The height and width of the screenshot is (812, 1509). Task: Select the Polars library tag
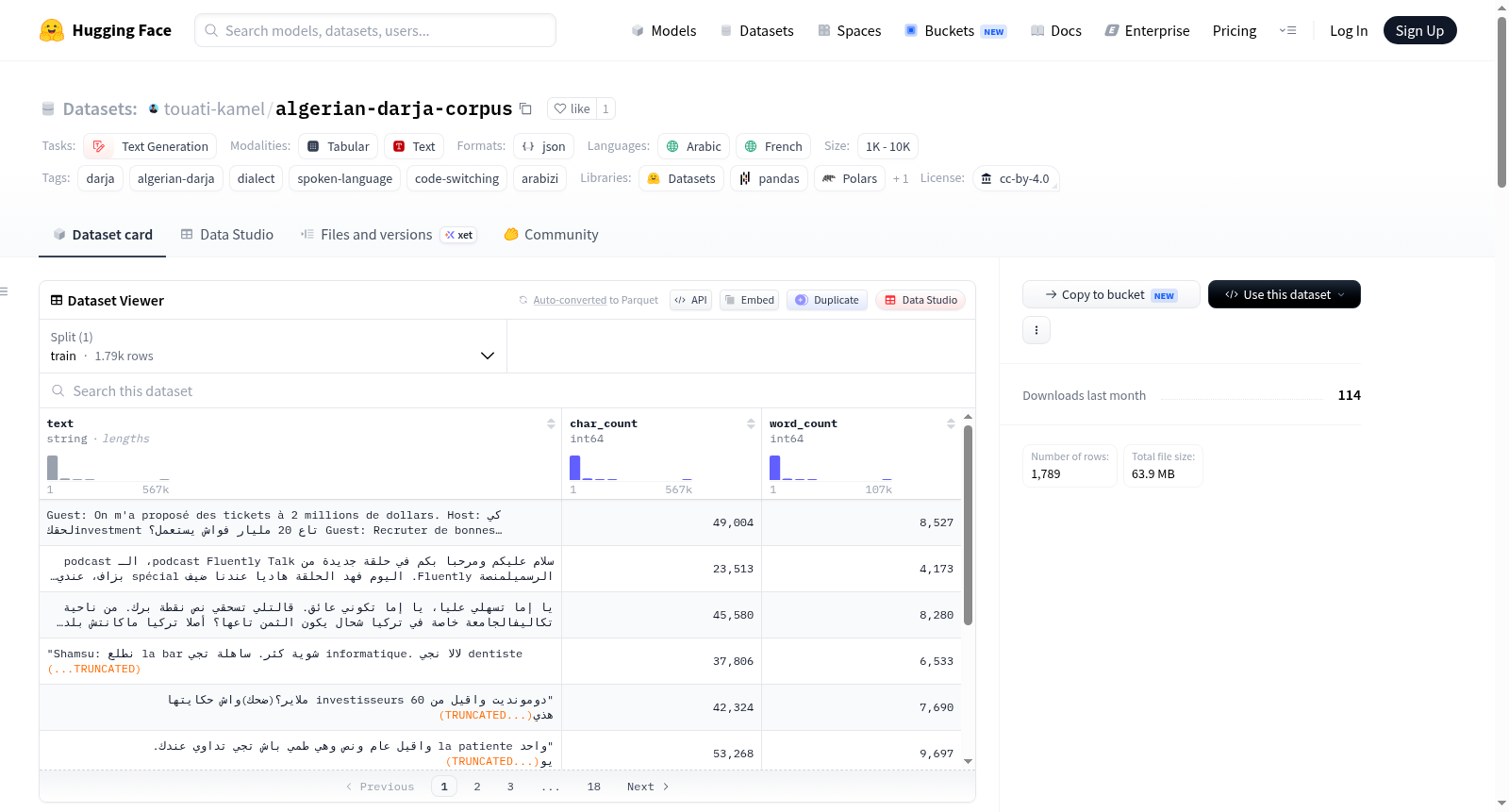point(850,178)
